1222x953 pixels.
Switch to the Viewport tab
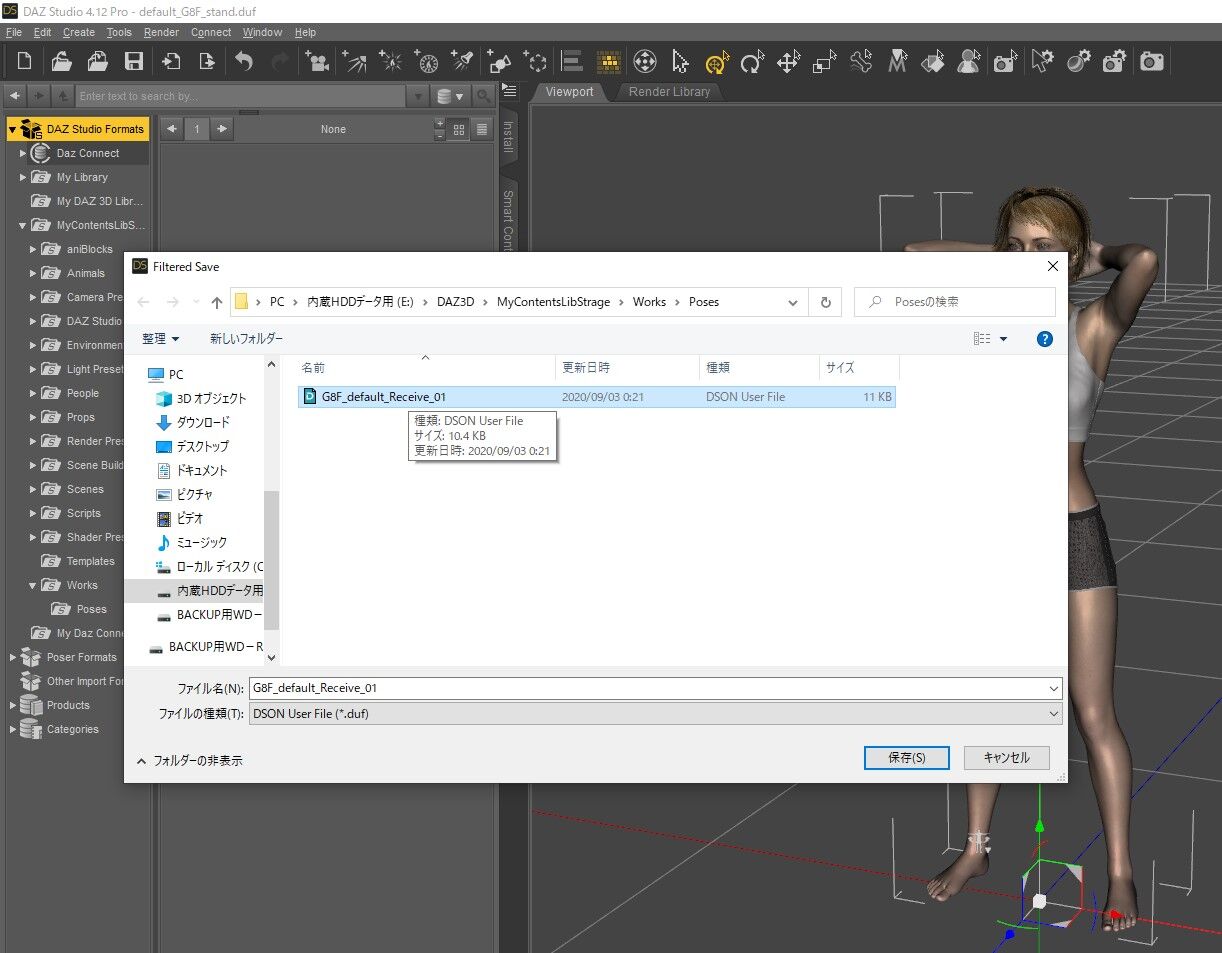569,91
